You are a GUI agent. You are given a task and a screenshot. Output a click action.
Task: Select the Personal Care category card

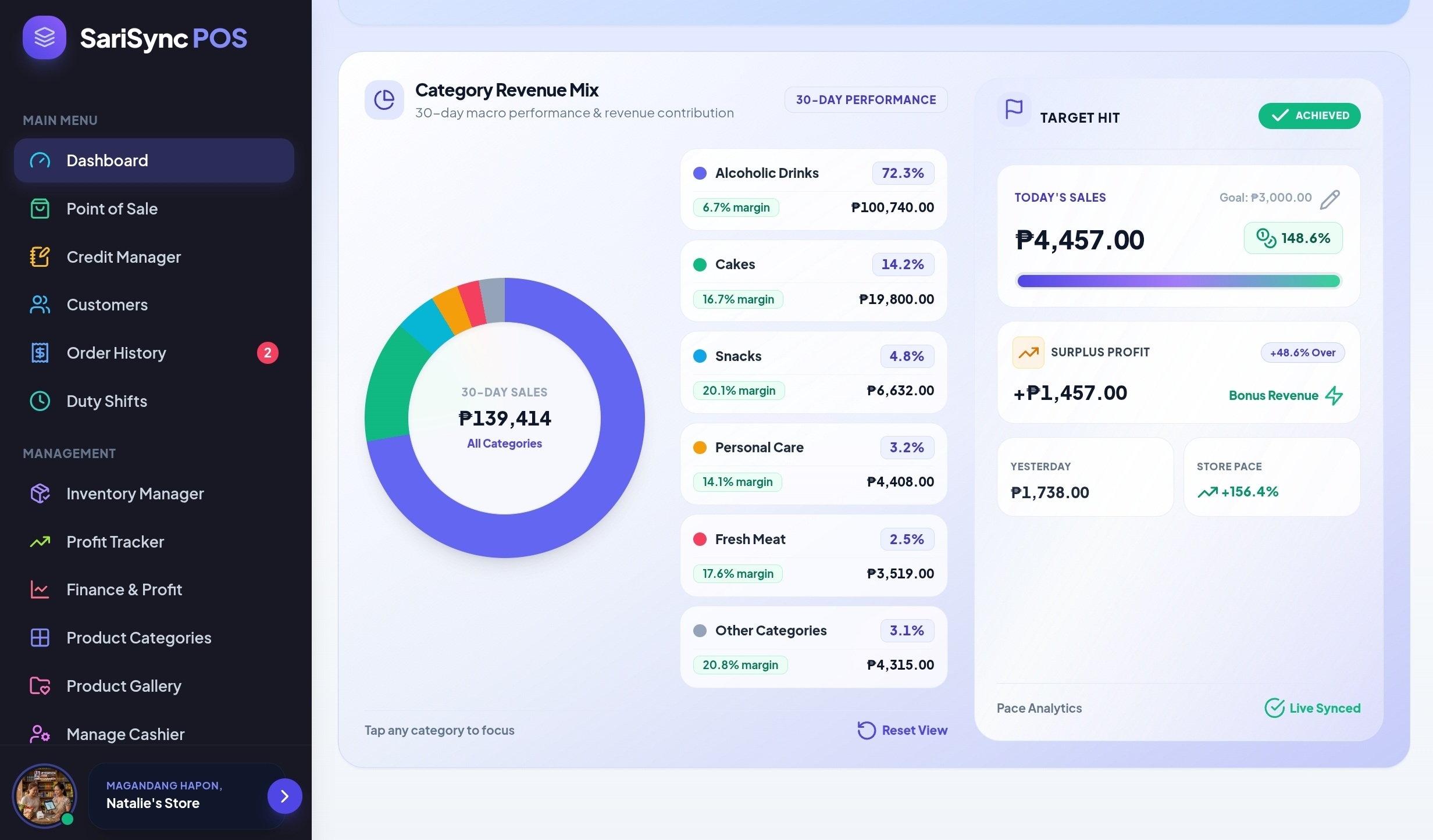[814, 464]
